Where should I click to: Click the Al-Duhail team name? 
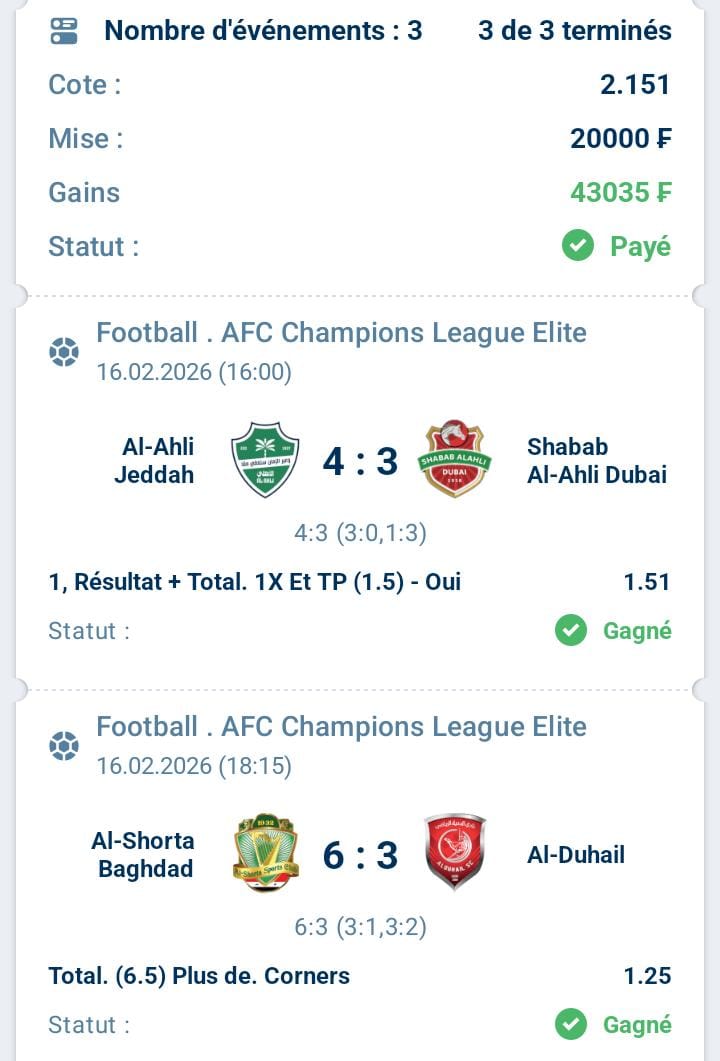tap(575, 855)
